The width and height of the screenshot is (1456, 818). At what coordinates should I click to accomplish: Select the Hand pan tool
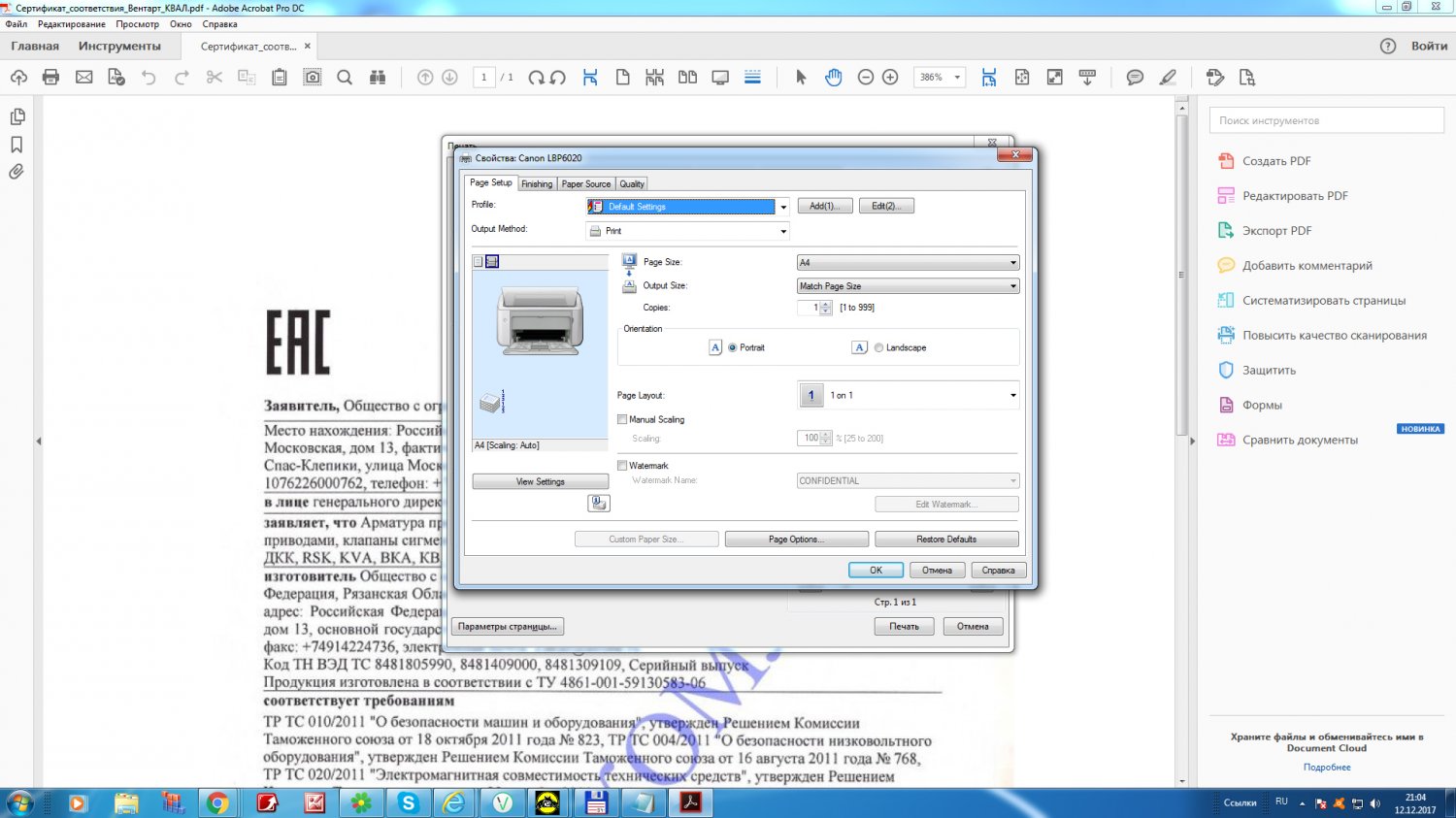pos(833,78)
